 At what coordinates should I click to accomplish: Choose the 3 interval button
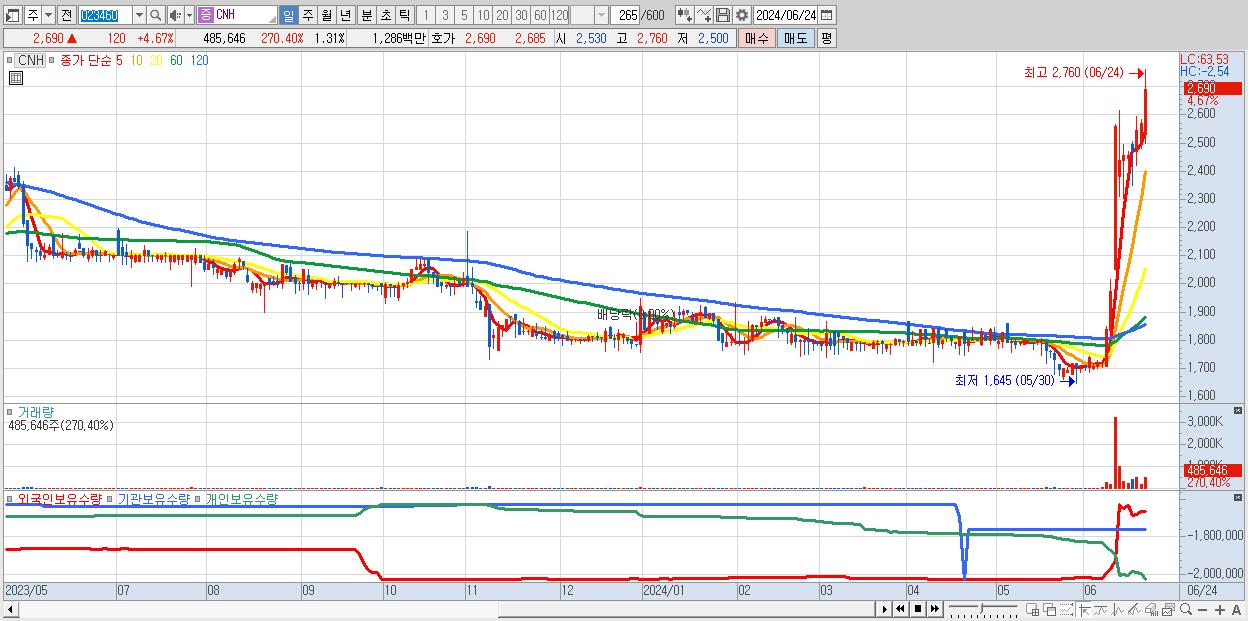(445, 15)
